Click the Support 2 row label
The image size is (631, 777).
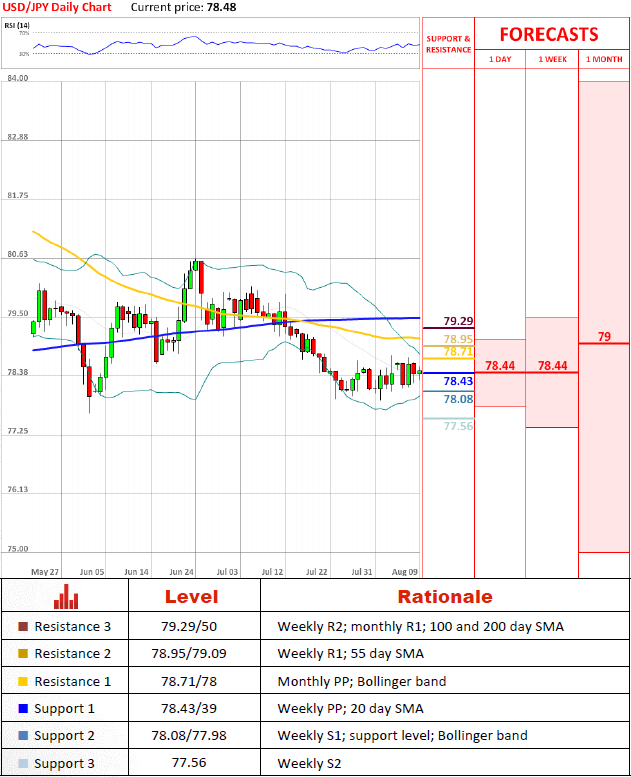(64, 736)
